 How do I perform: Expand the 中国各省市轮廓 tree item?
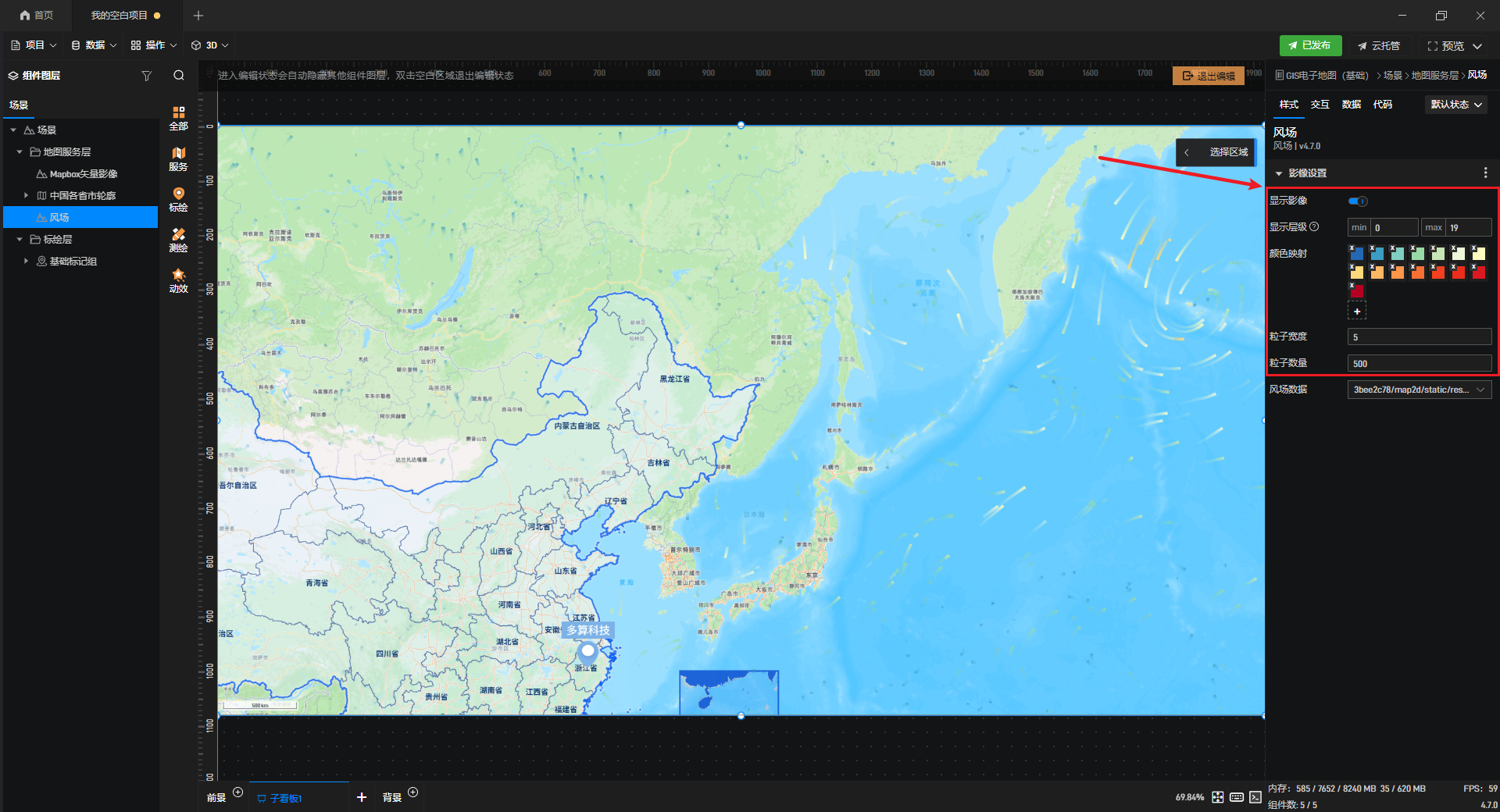26,196
